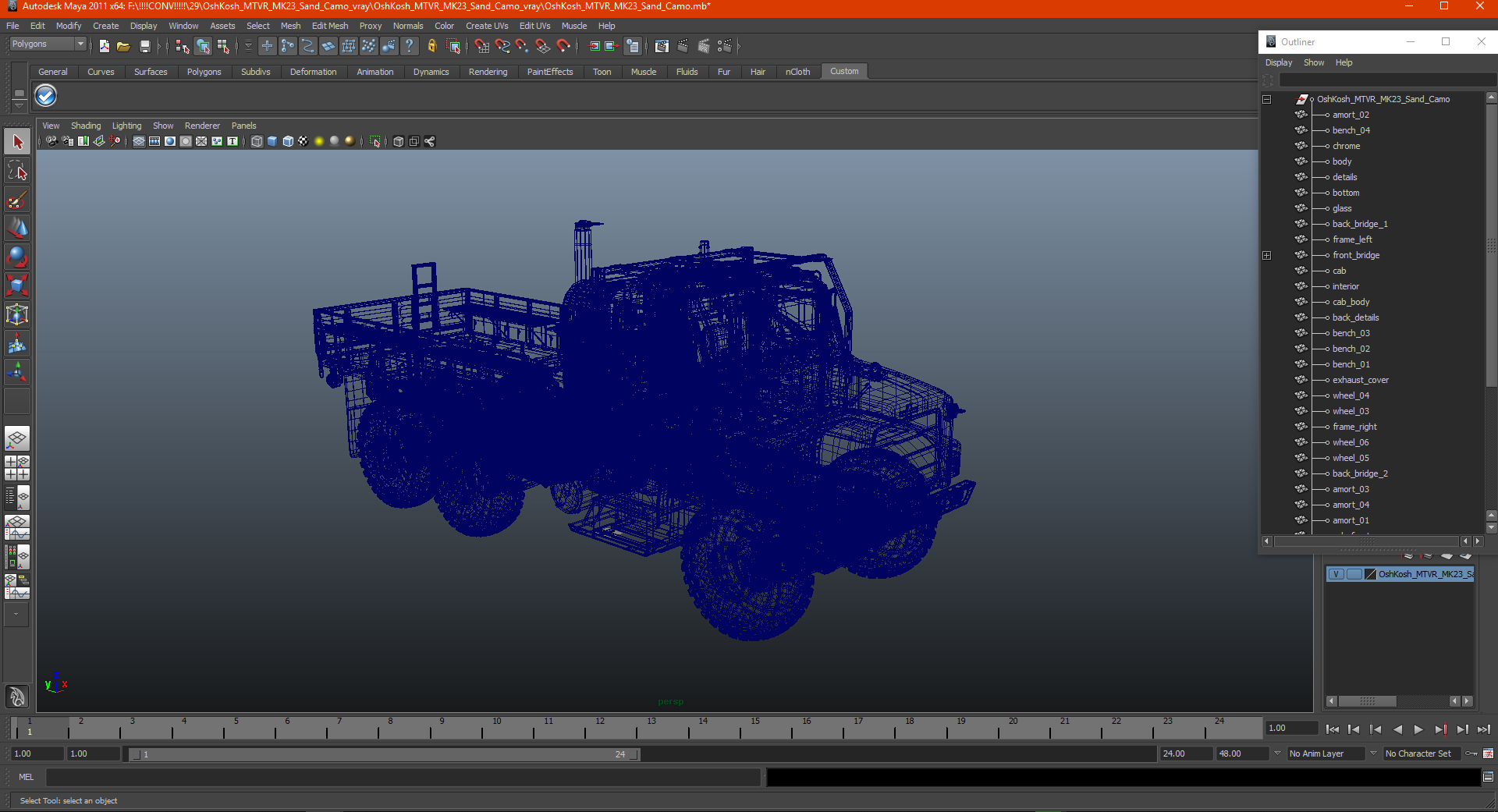Image resolution: width=1498 pixels, height=812 pixels.
Task: Switch to the Polygons shelf tab
Action: click(x=204, y=72)
